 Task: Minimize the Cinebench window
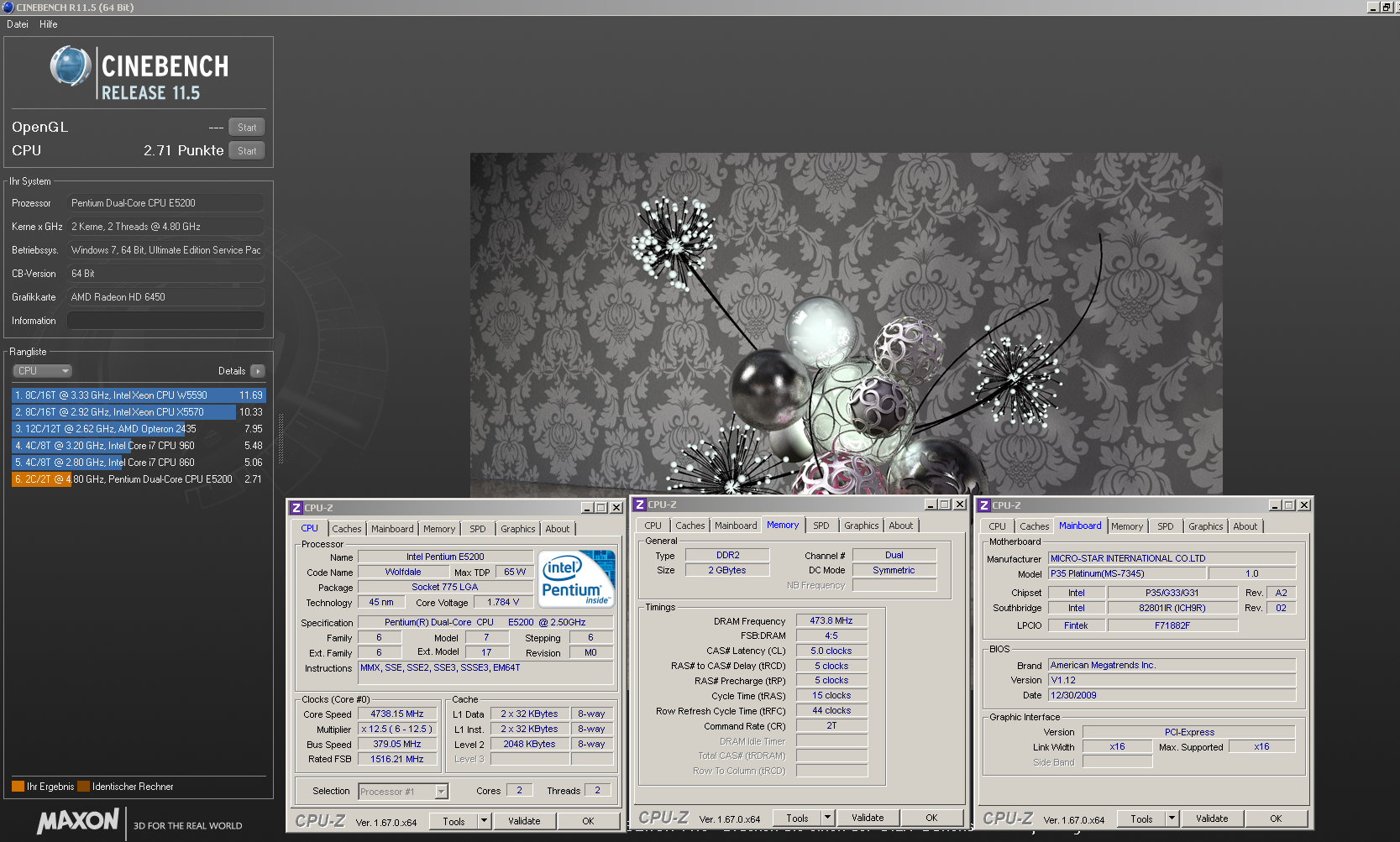tap(1373, 7)
